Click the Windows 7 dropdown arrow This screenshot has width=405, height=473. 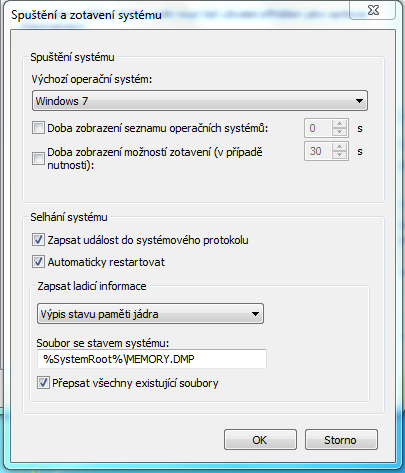click(x=359, y=101)
